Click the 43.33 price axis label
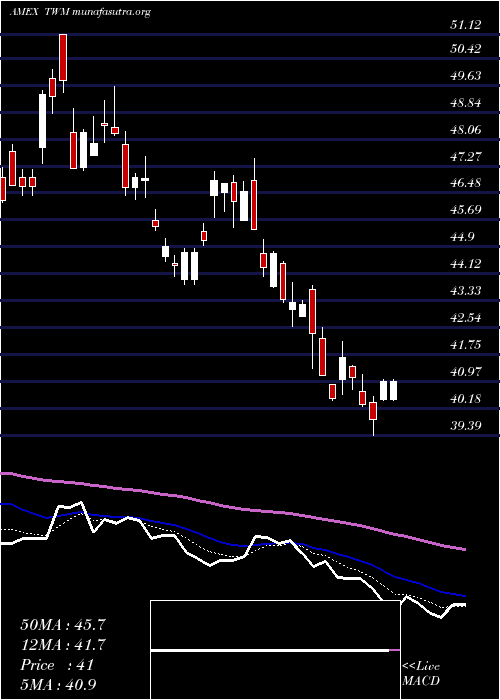This screenshot has height=700, width=500. [x=466, y=291]
